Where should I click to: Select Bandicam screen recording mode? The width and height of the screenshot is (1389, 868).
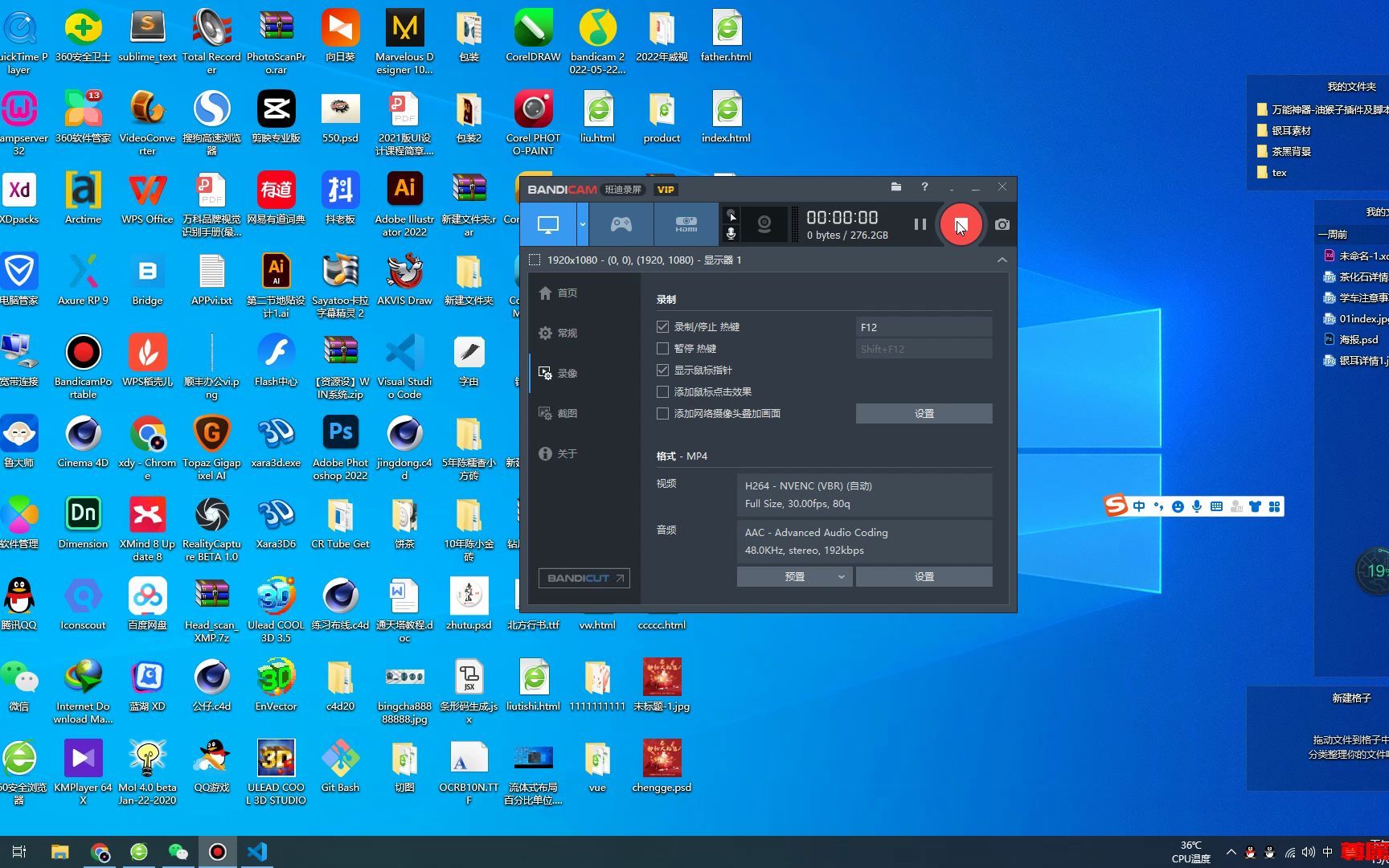(548, 224)
